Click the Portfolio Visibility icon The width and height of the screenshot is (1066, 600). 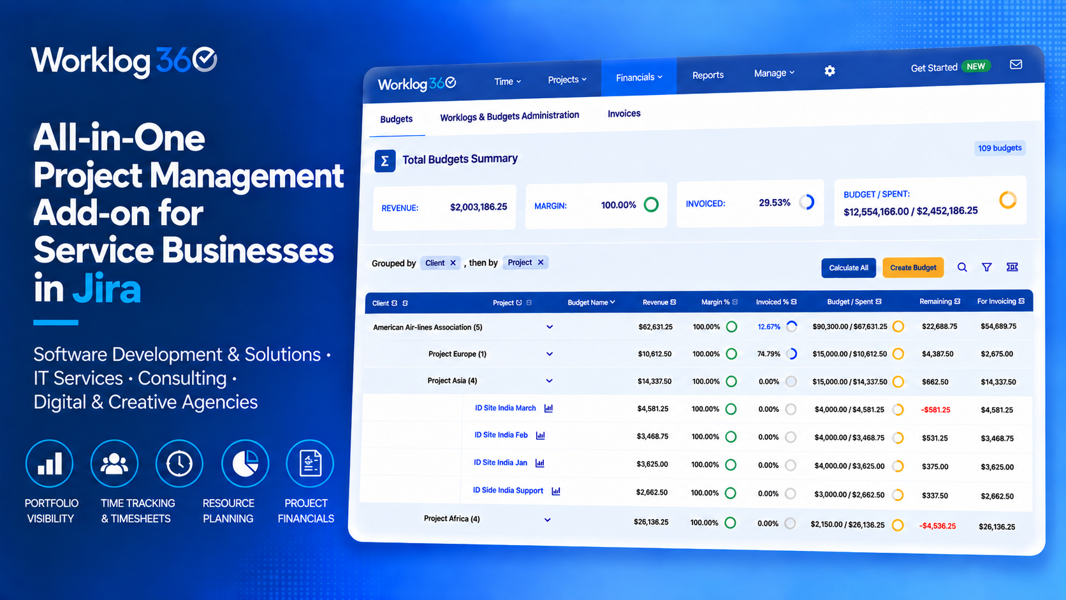point(50,463)
